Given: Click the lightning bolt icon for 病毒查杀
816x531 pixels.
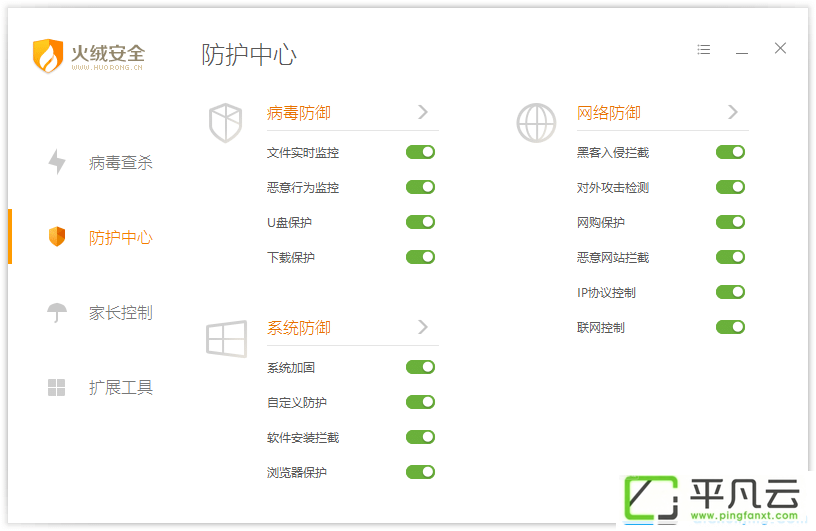Looking at the screenshot, I should click(x=57, y=162).
